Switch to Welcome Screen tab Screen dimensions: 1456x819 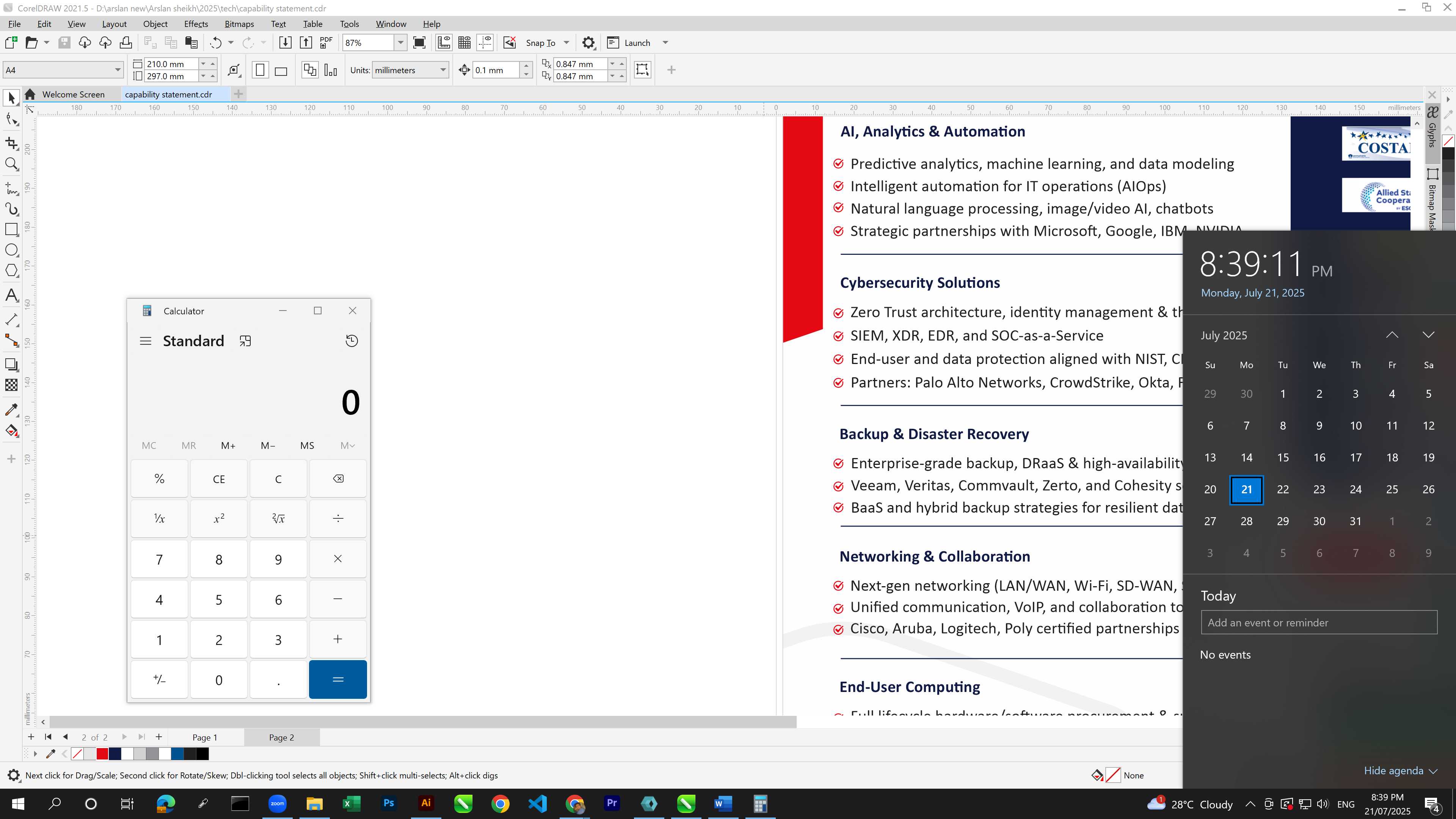click(x=73, y=94)
